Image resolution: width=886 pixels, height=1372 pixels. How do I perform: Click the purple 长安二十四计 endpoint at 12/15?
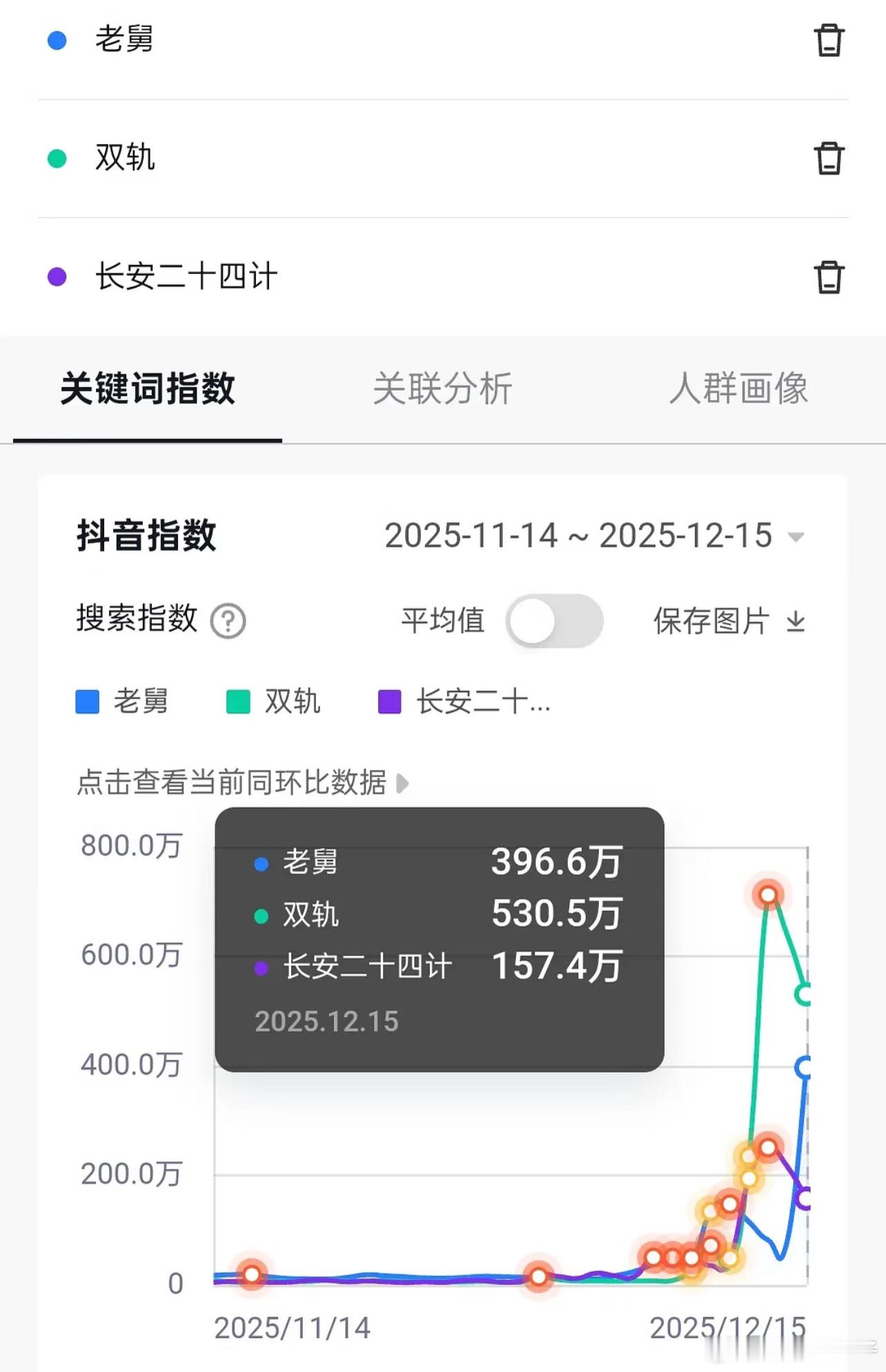803,1199
